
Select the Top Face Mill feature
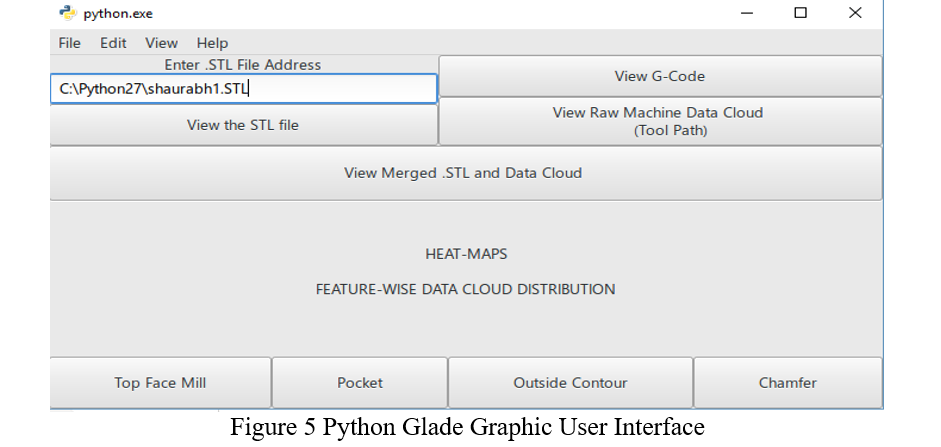[x=160, y=383]
